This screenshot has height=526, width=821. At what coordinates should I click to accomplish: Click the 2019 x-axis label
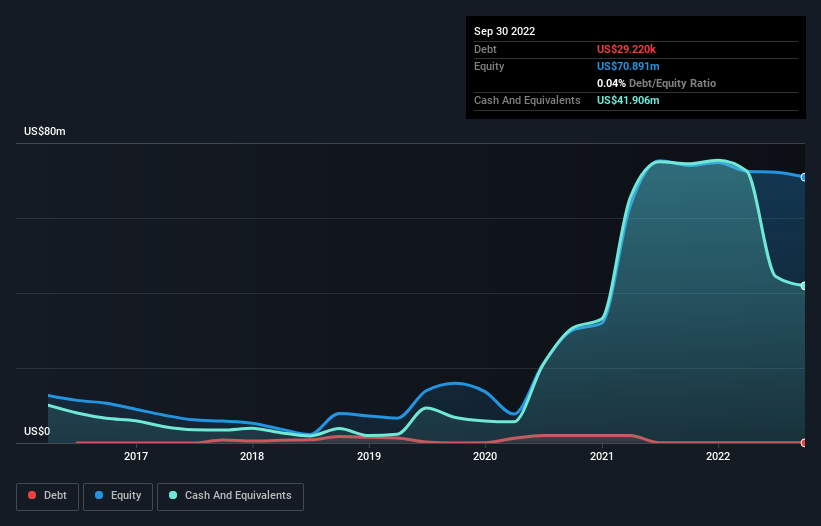tap(369, 456)
